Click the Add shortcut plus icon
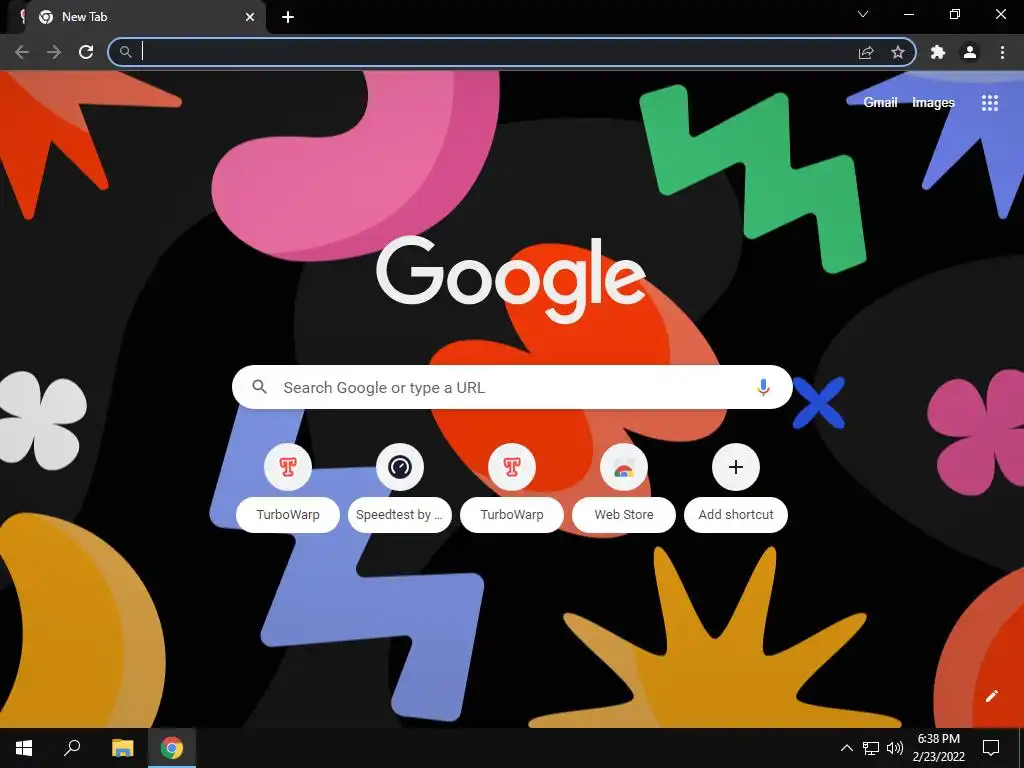Screen dimensions: 1024x768 (736, 467)
